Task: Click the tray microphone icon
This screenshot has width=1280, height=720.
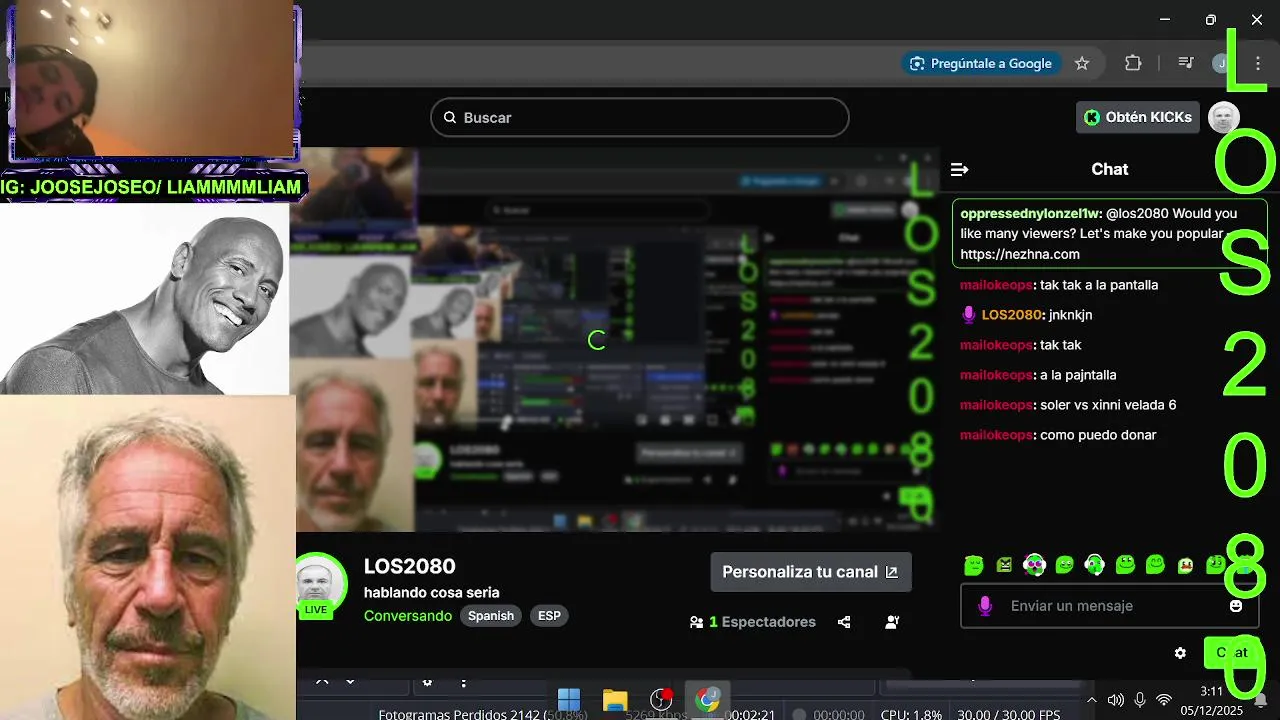Action: tap(1140, 700)
